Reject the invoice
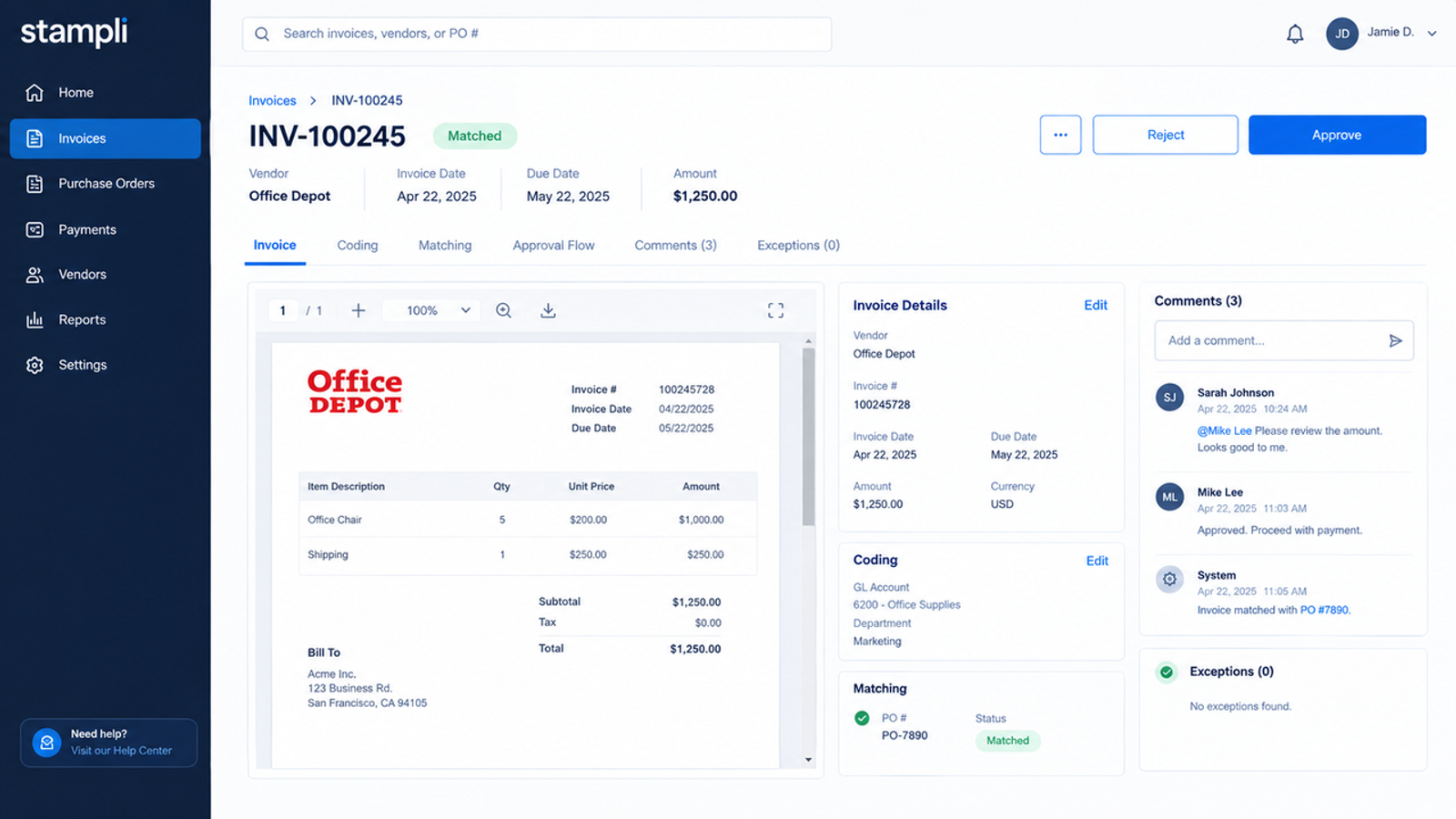1456x819 pixels. click(1165, 135)
